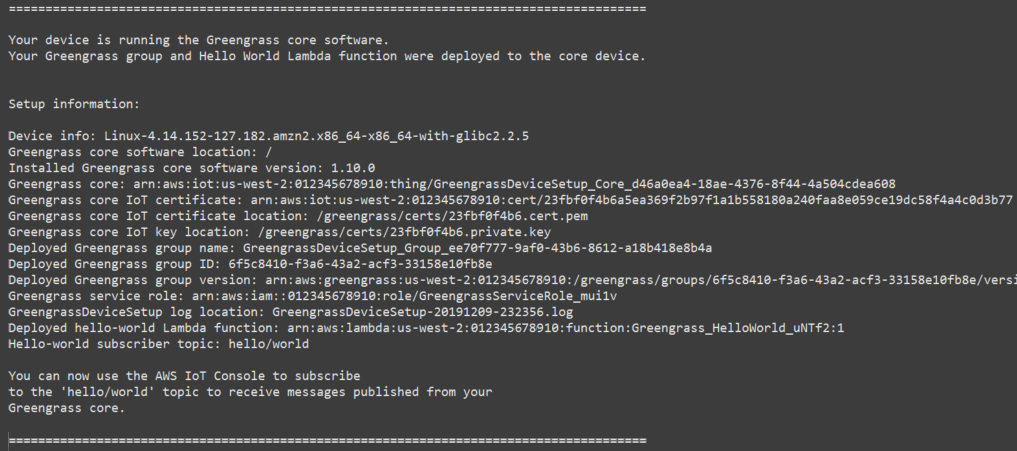
Task: Click the top row of equals-sign separators
Action: coord(326,8)
